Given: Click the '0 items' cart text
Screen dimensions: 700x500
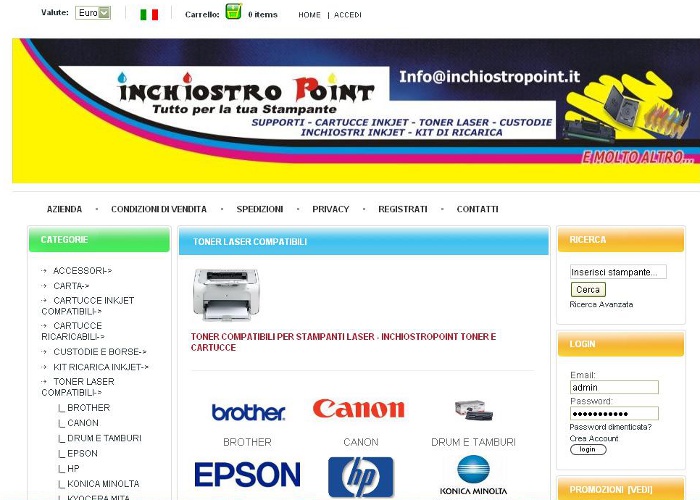Looking at the screenshot, I should pyautogui.click(x=262, y=15).
